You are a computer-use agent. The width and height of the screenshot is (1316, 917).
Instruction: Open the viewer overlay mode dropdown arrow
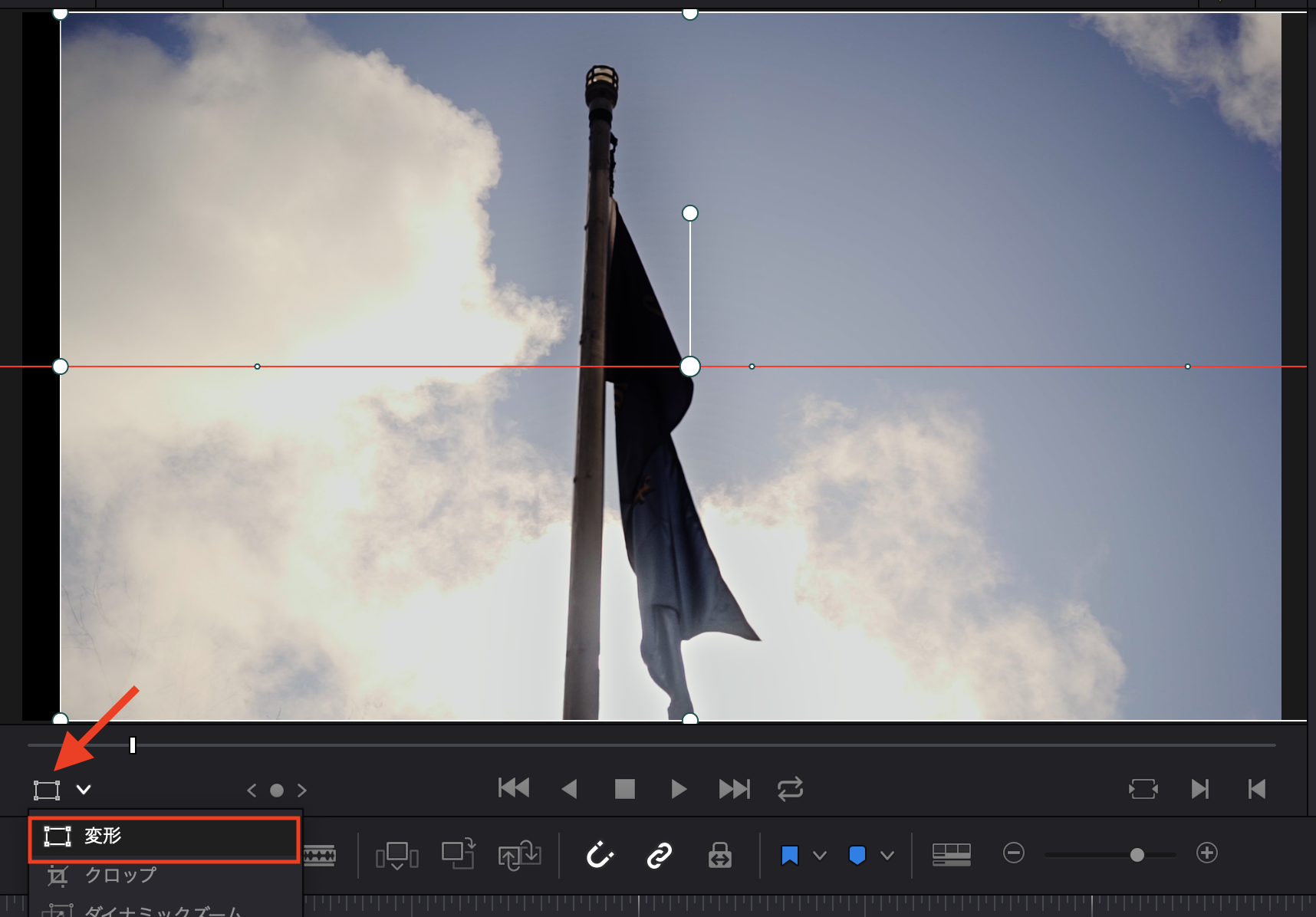click(x=84, y=790)
